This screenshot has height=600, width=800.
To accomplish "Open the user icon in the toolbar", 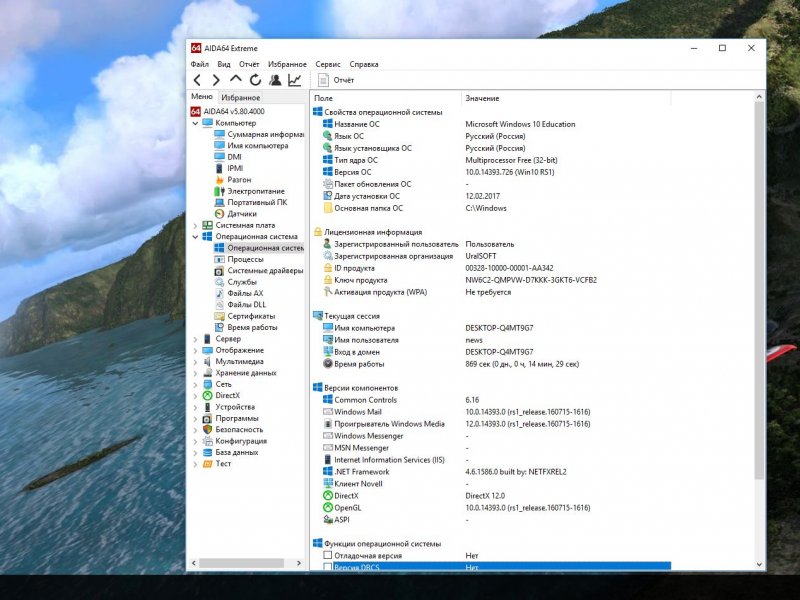I will coord(275,80).
